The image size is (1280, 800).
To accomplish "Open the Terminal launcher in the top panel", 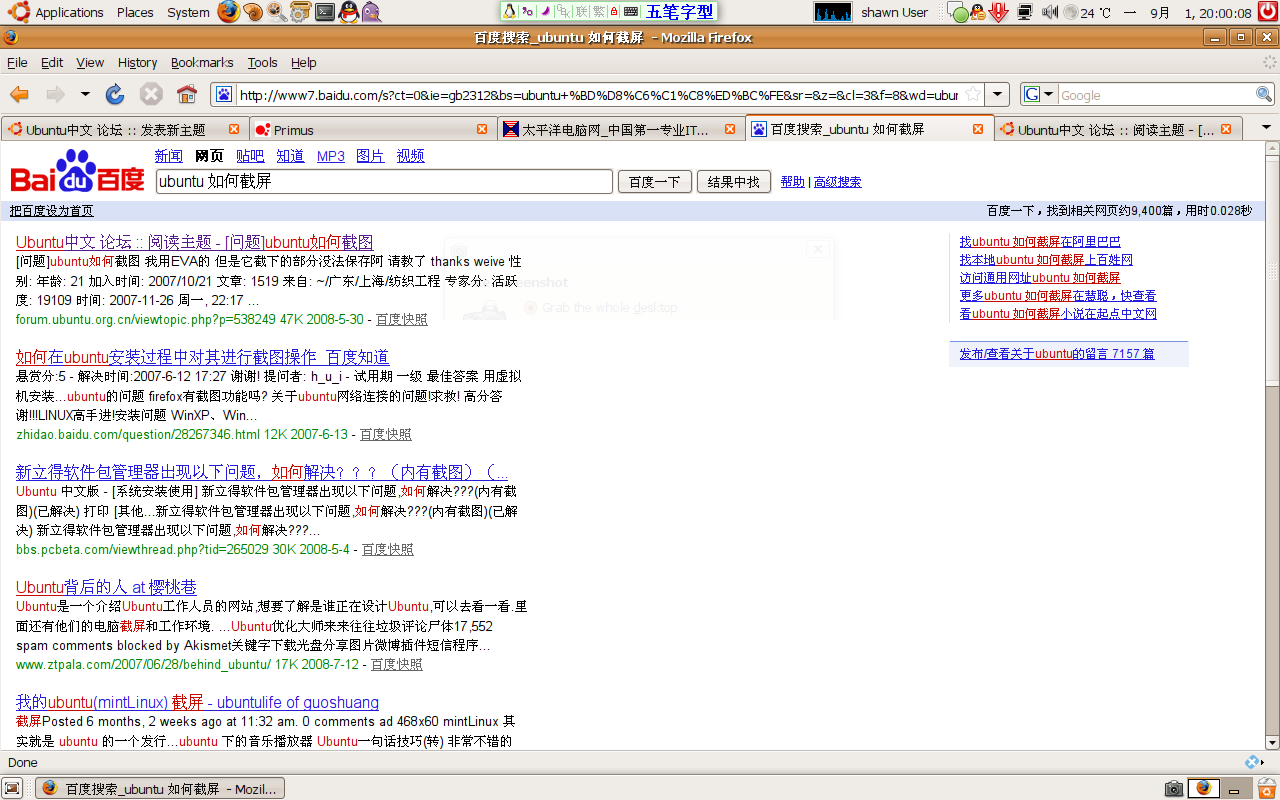I will coord(325,12).
